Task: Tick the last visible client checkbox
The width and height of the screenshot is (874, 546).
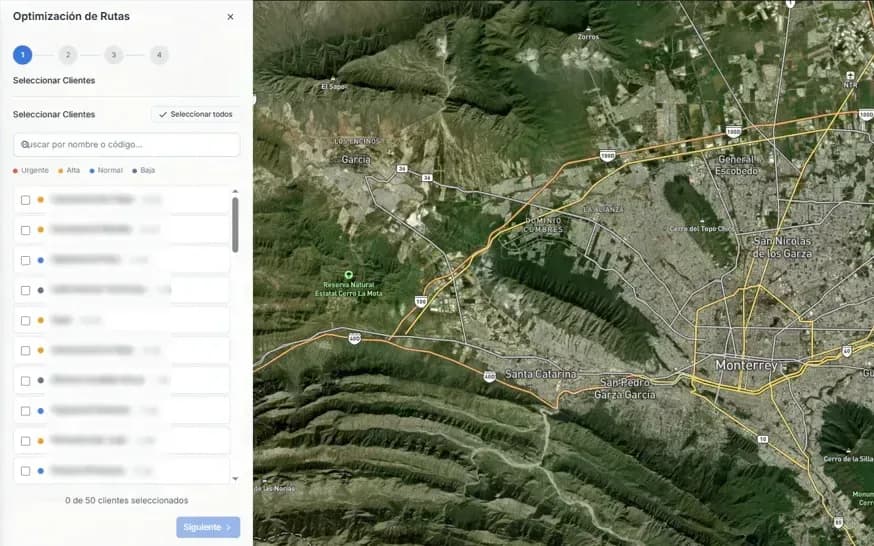Action: pyautogui.click(x=26, y=471)
